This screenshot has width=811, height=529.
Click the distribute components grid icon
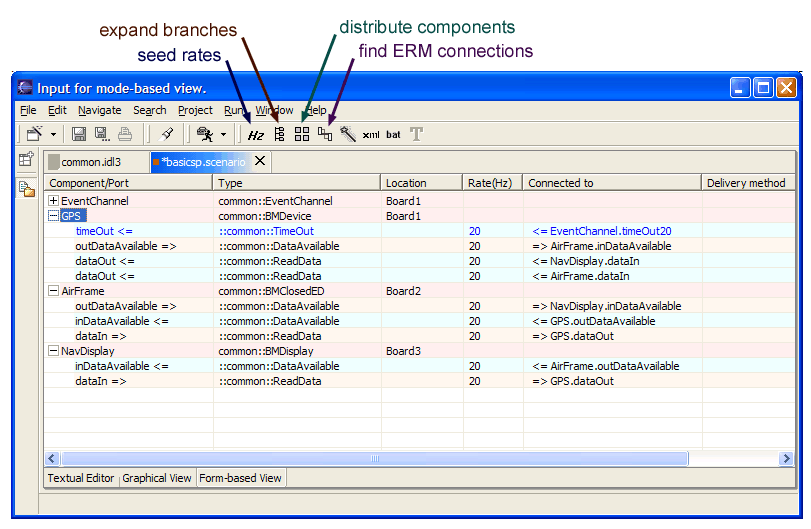click(x=302, y=134)
